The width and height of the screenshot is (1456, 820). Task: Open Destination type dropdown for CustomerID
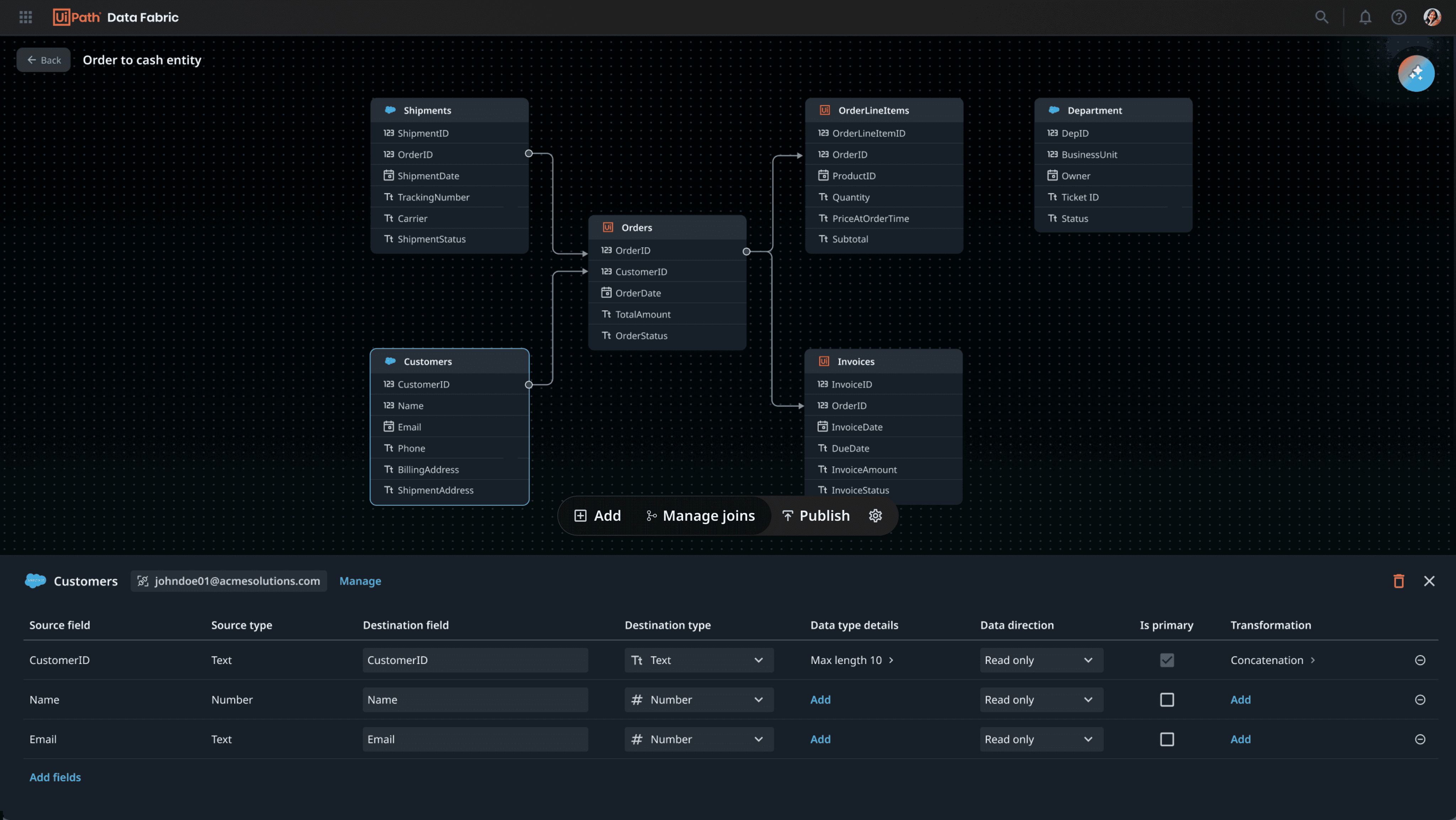pos(698,660)
